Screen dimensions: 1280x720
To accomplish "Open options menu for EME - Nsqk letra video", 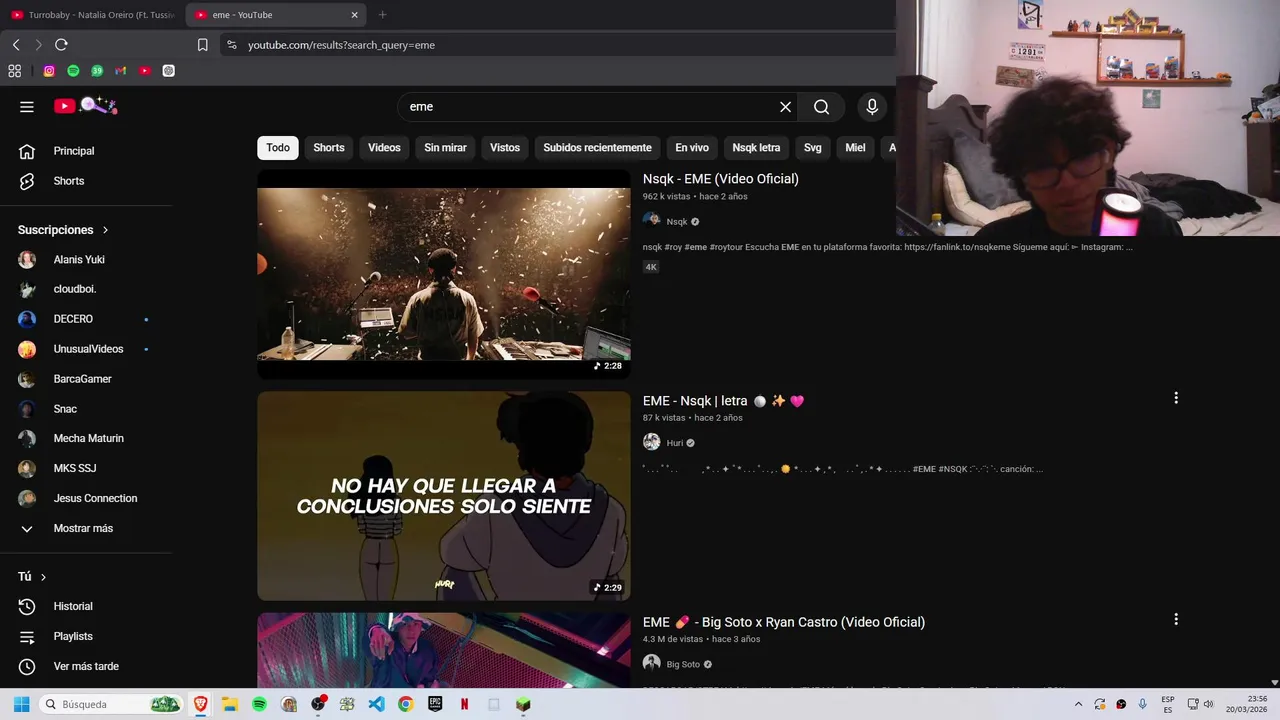I will click(1176, 398).
